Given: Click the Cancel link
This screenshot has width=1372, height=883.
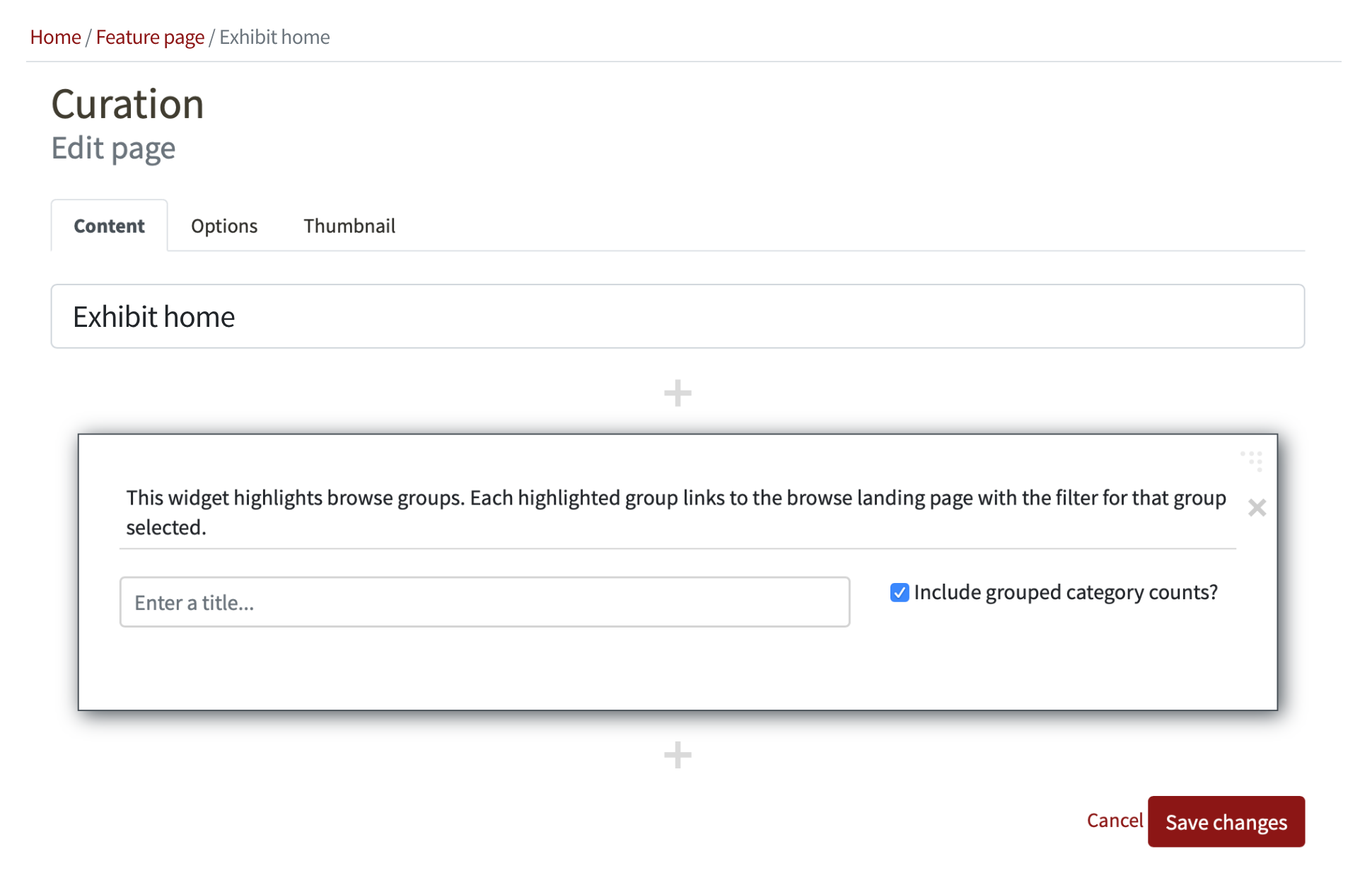Looking at the screenshot, I should pyautogui.click(x=1115, y=821).
